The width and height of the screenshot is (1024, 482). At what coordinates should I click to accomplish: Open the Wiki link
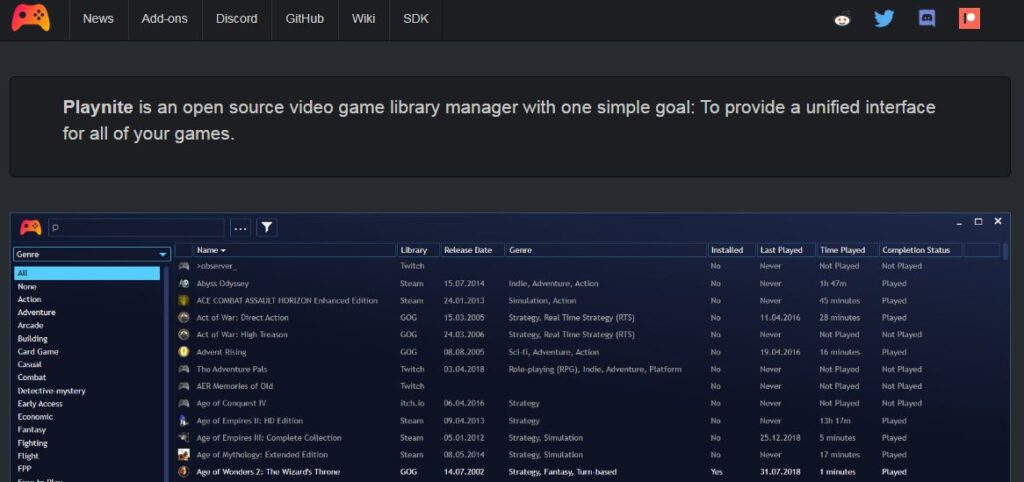tap(364, 19)
